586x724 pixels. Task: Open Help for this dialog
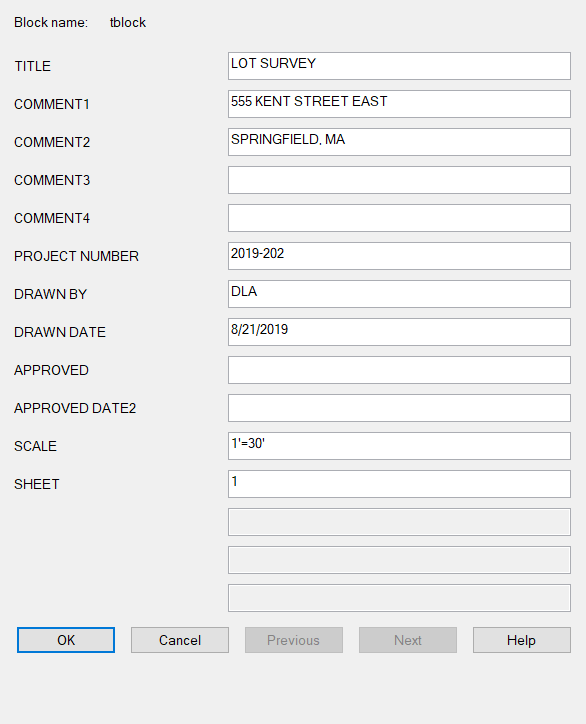pyautogui.click(x=522, y=640)
